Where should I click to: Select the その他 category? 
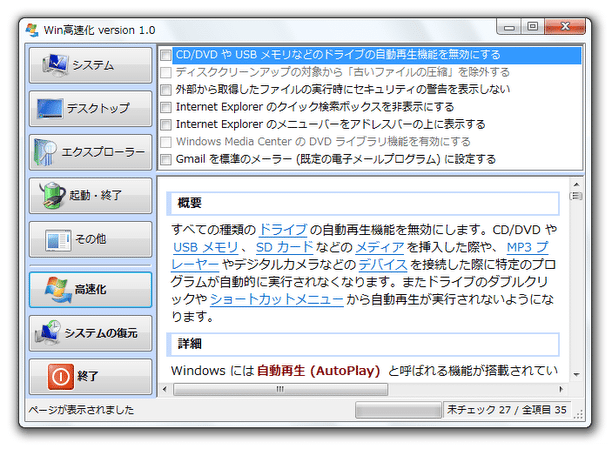pyautogui.click(x=91, y=239)
